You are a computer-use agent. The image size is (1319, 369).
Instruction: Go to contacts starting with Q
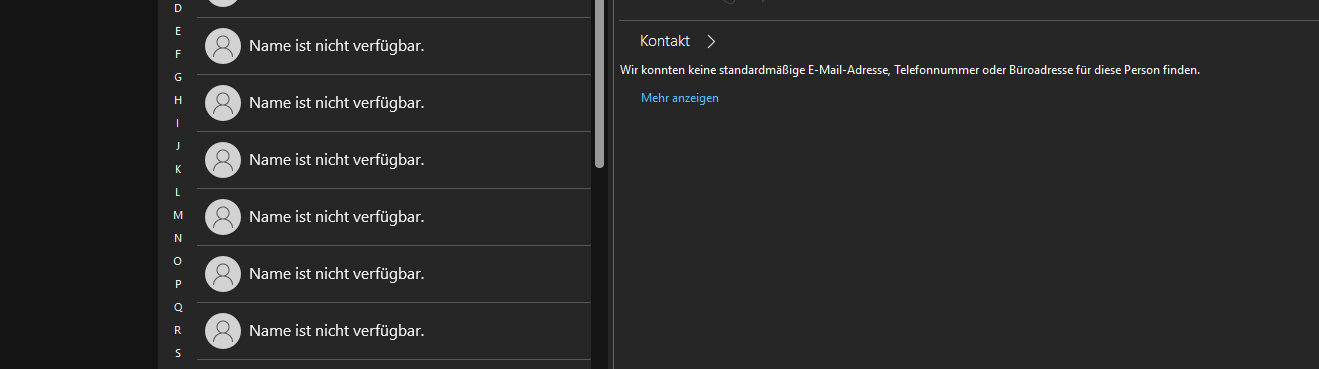(x=178, y=307)
